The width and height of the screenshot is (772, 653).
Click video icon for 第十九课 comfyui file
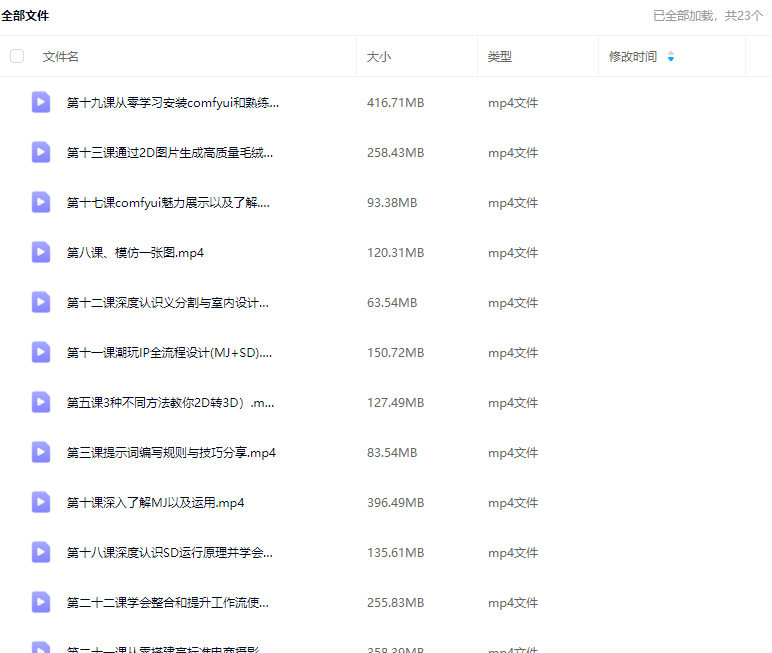pyautogui.click(x=41, y=102)
